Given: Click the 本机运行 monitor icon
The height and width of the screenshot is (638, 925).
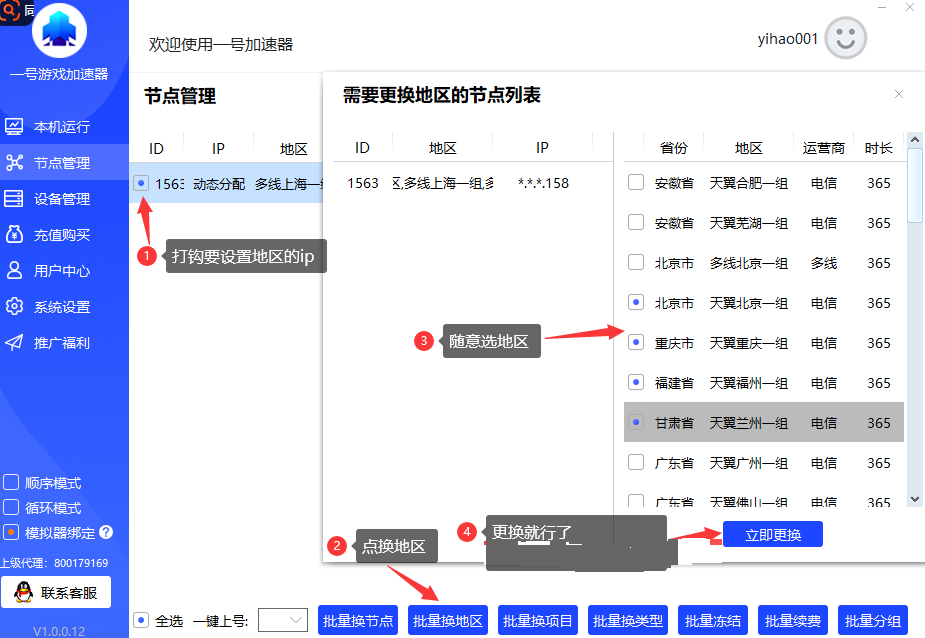Looking at the screenshot, I should tap(14, 127).
